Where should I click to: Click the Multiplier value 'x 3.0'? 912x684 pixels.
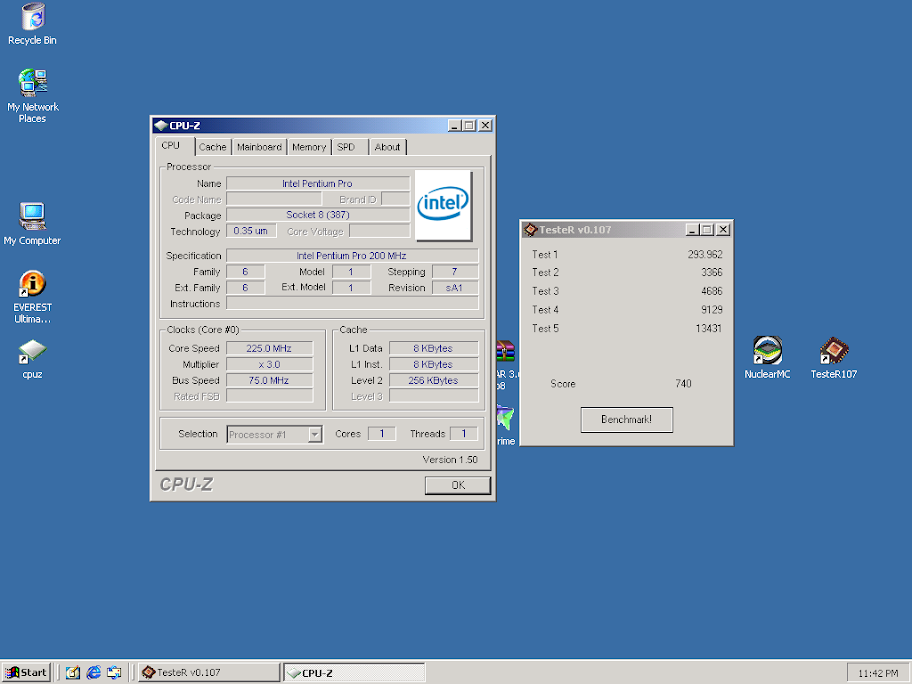tap(269, 364)
